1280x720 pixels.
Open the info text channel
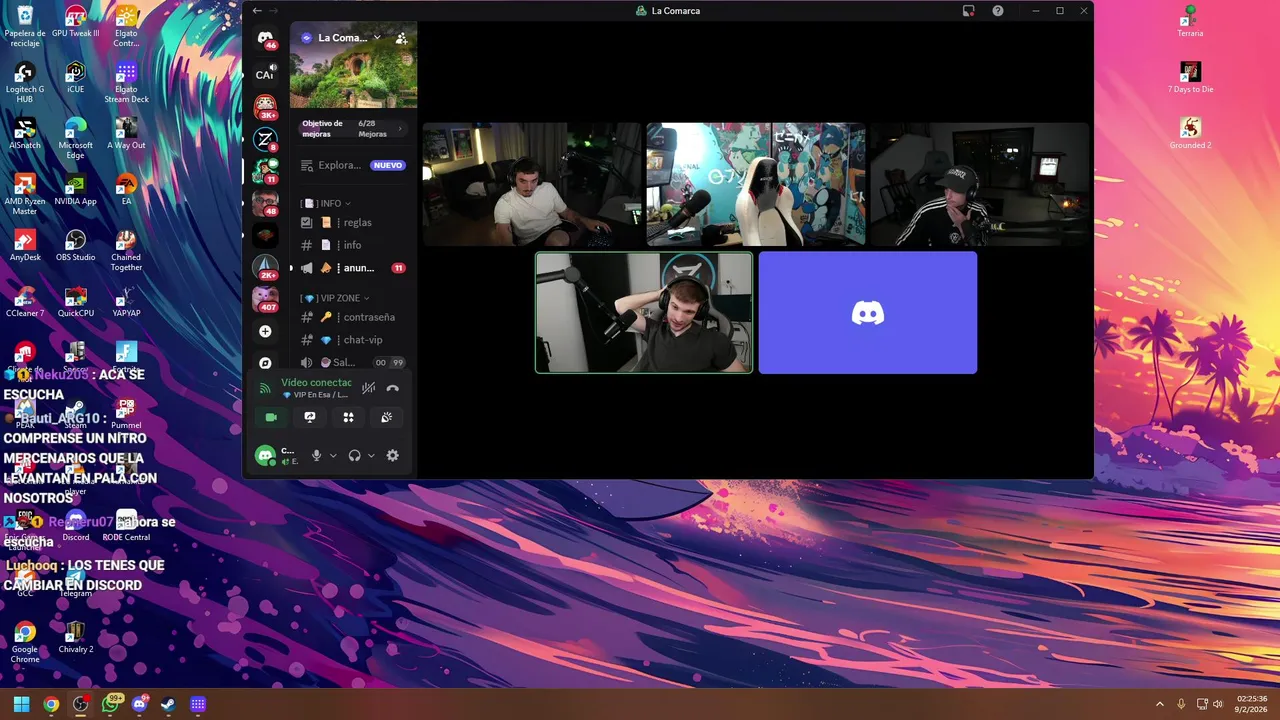pos(353,245)
